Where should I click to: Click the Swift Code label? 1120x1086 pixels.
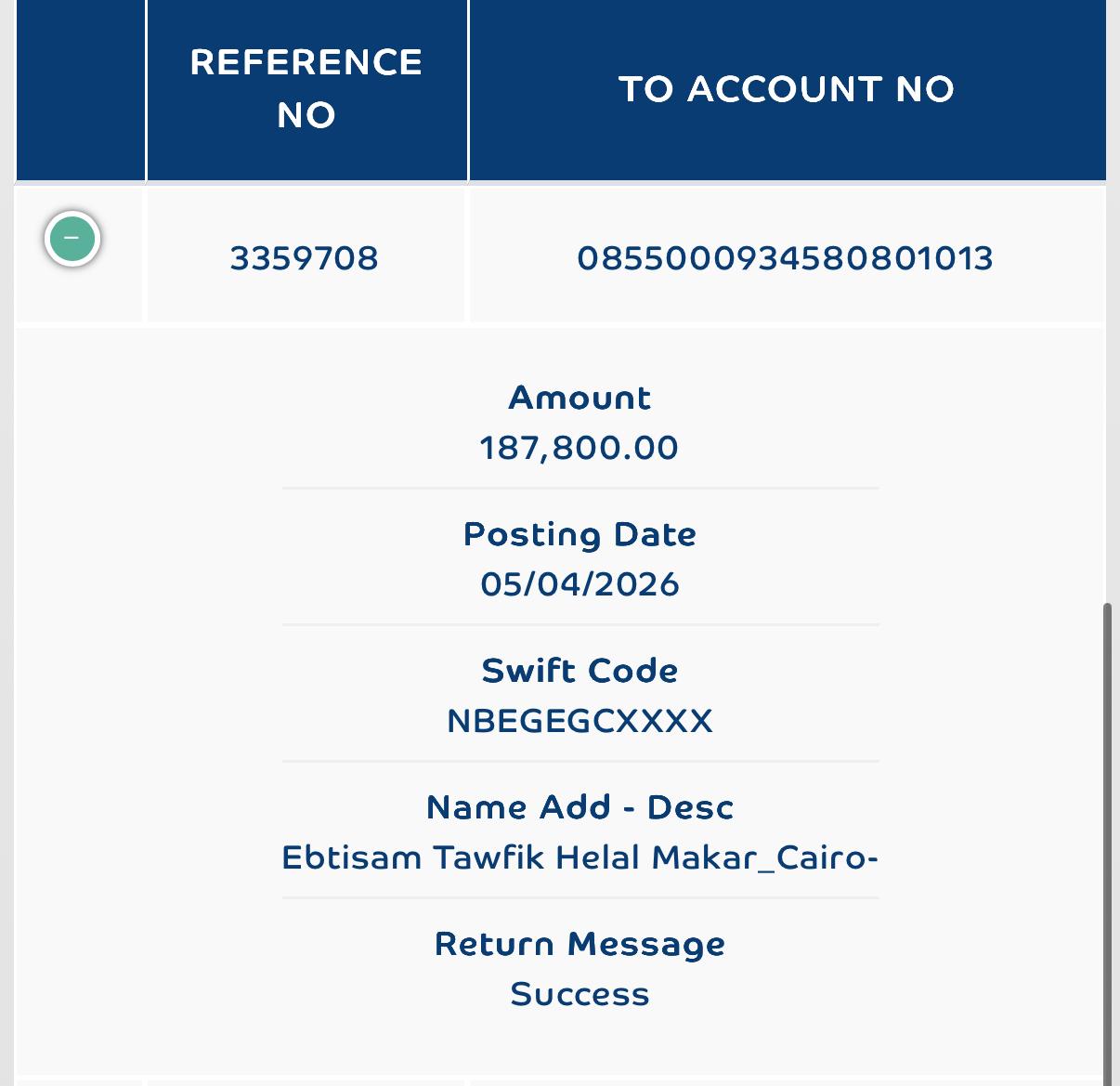[580, 671]
